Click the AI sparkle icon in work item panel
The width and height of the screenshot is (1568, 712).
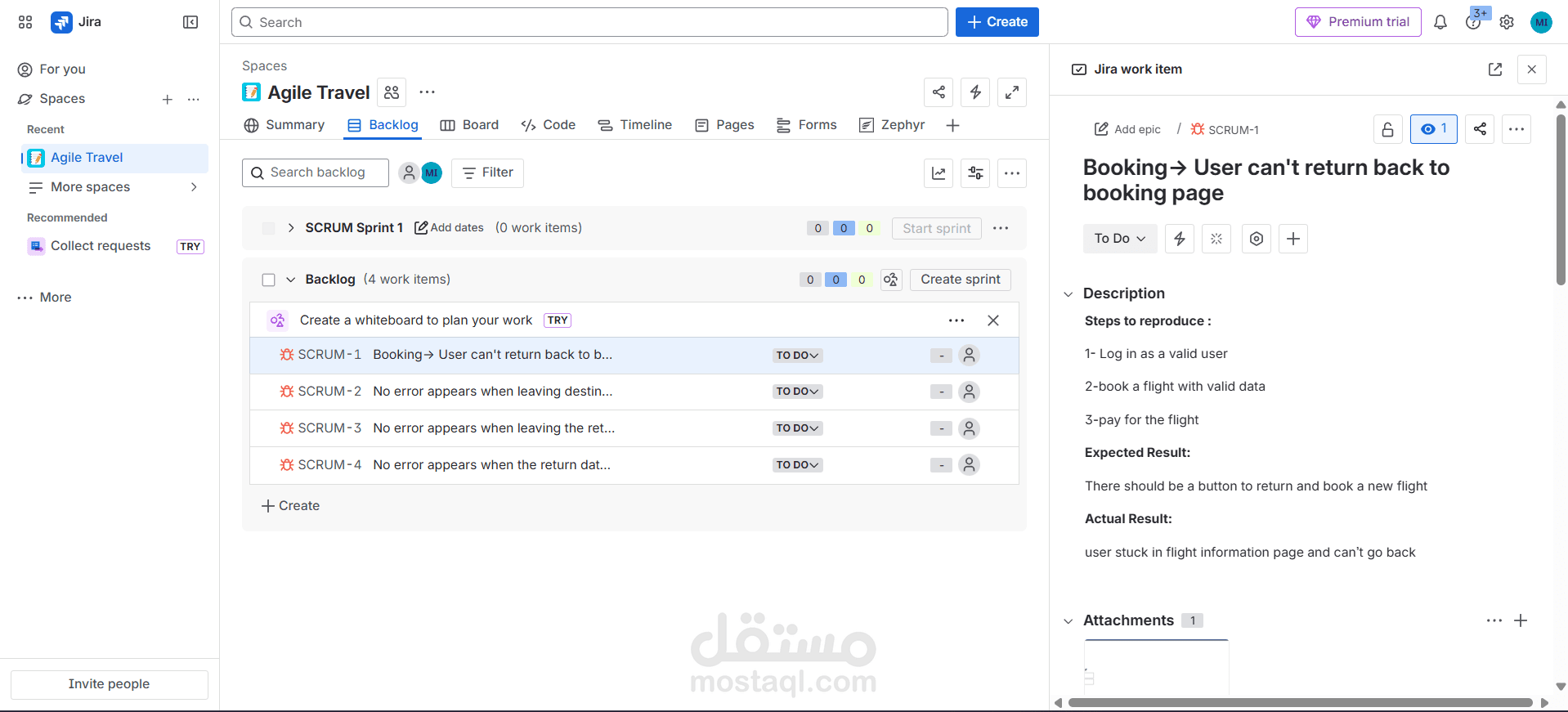click(x=1216, y=239)
